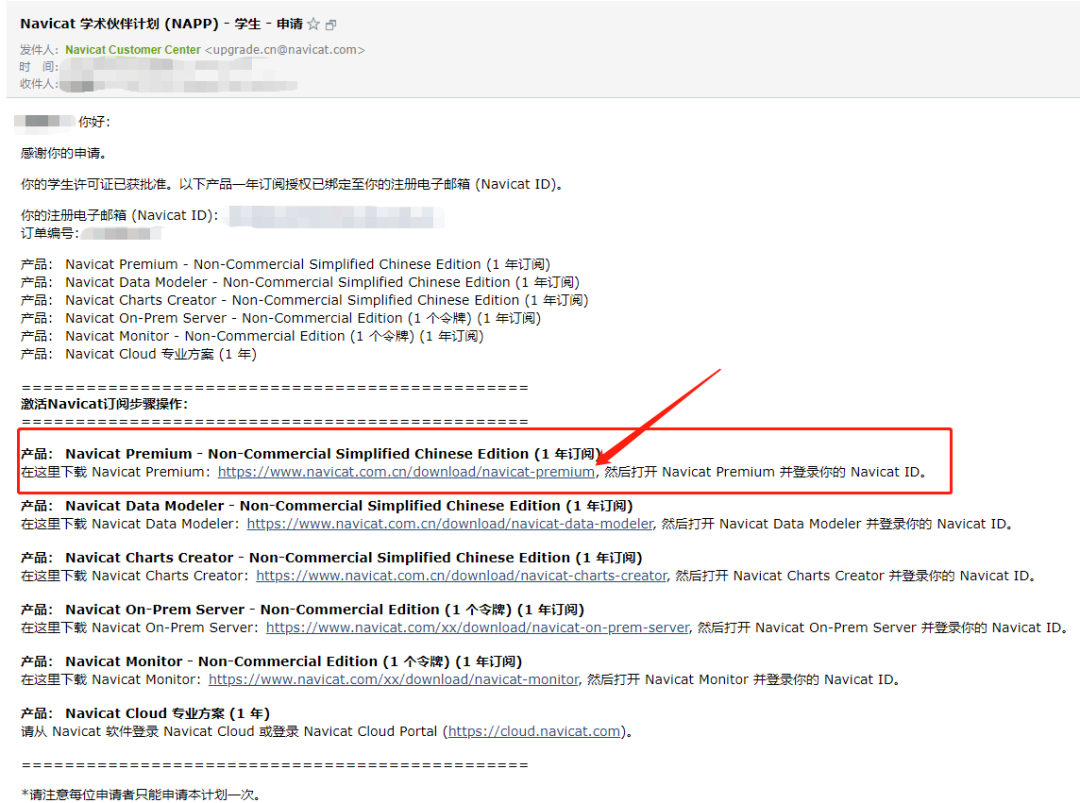Open the navicat-premium download link

click(406, 472)
